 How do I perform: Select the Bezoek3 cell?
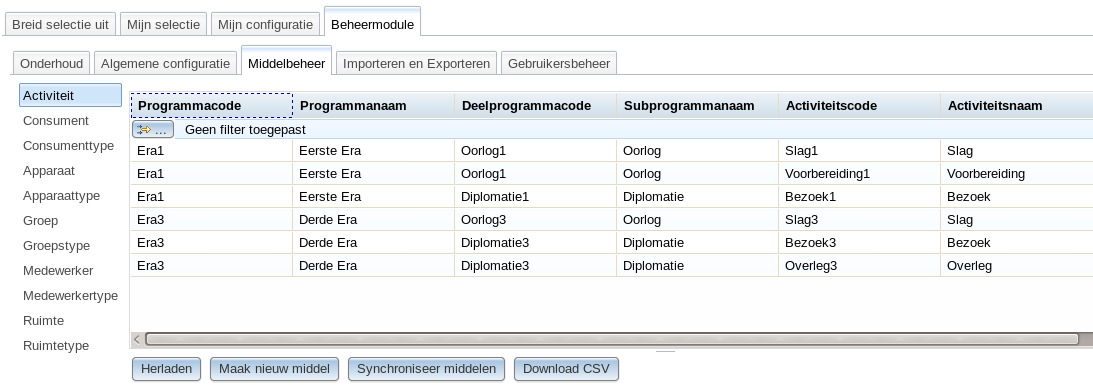(859, 242)
